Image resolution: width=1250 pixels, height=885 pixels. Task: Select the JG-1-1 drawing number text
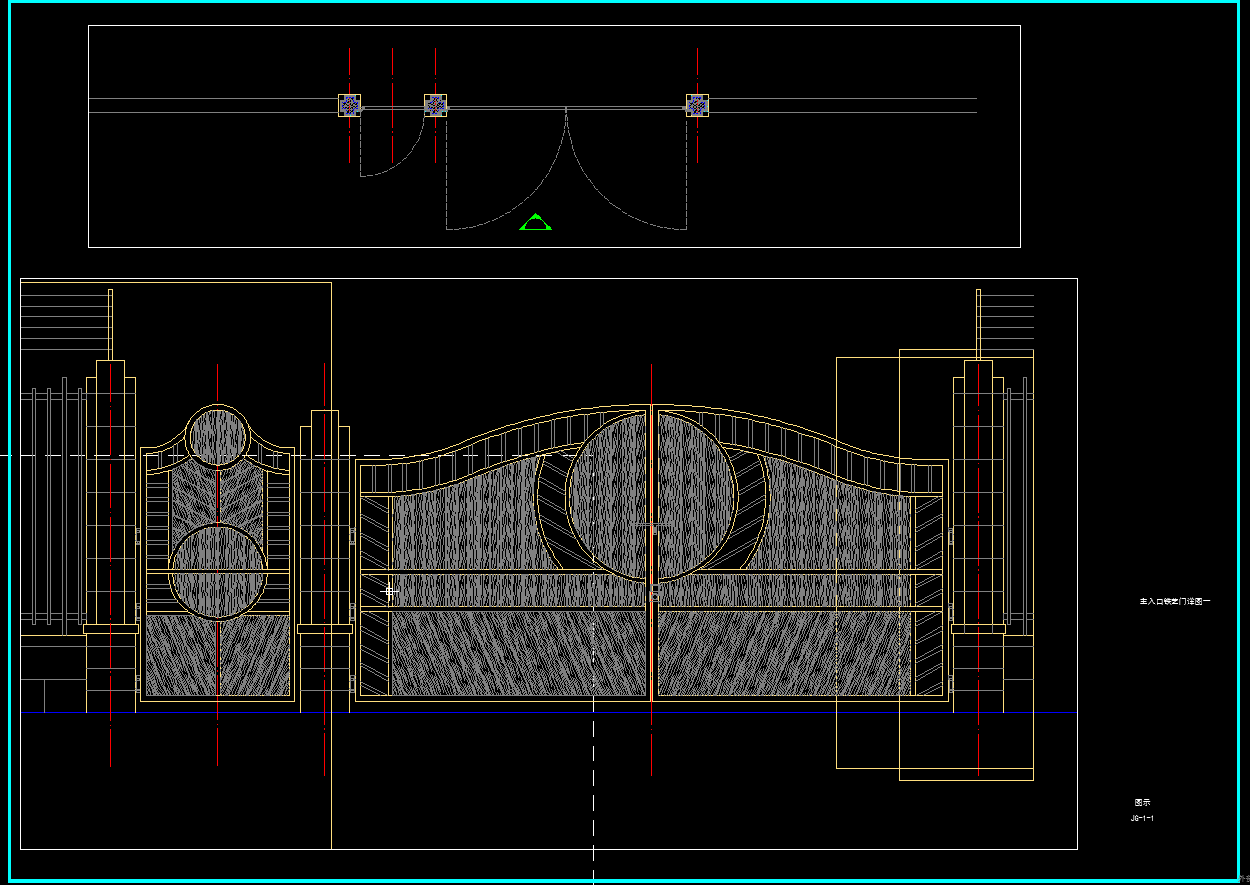pos(1142,819)
